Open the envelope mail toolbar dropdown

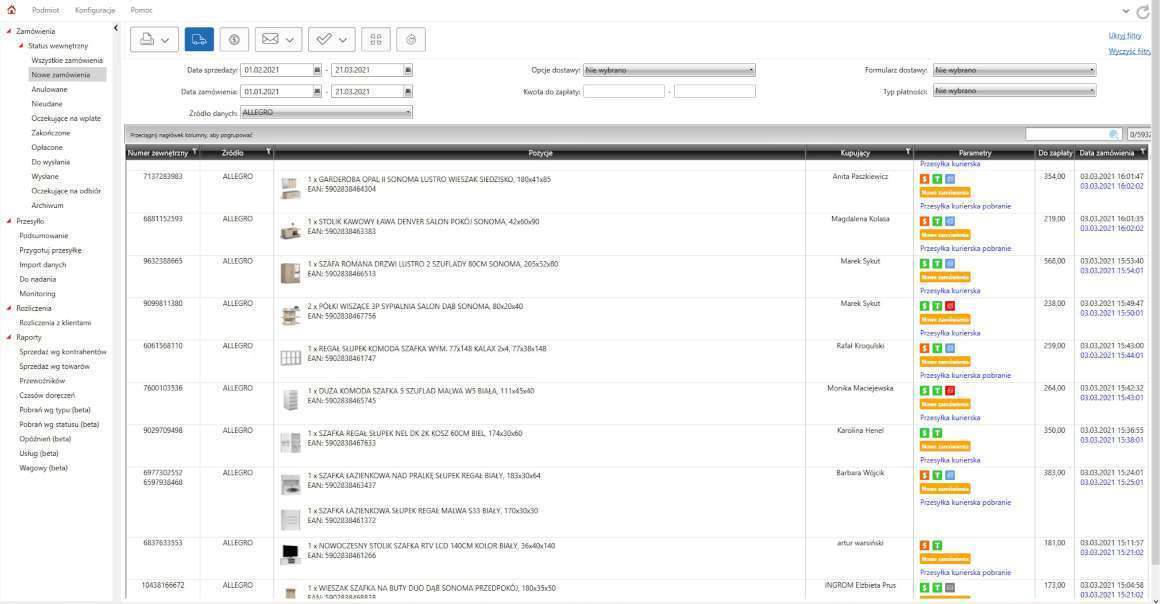pyautogui.click(x=279, y=38)
